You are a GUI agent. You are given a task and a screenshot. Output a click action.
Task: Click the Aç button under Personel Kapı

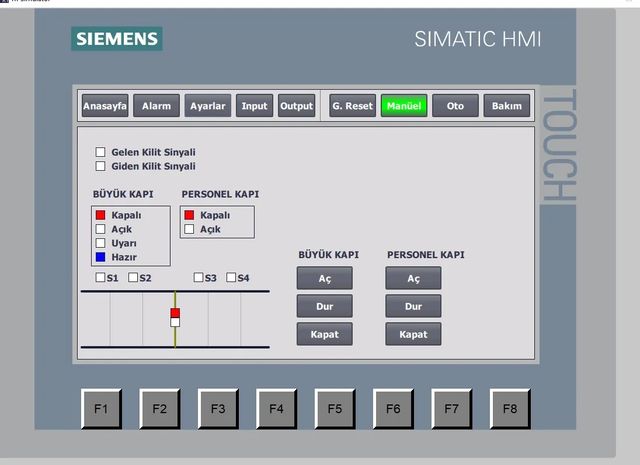pyautogui.click(x=413, y=278)
